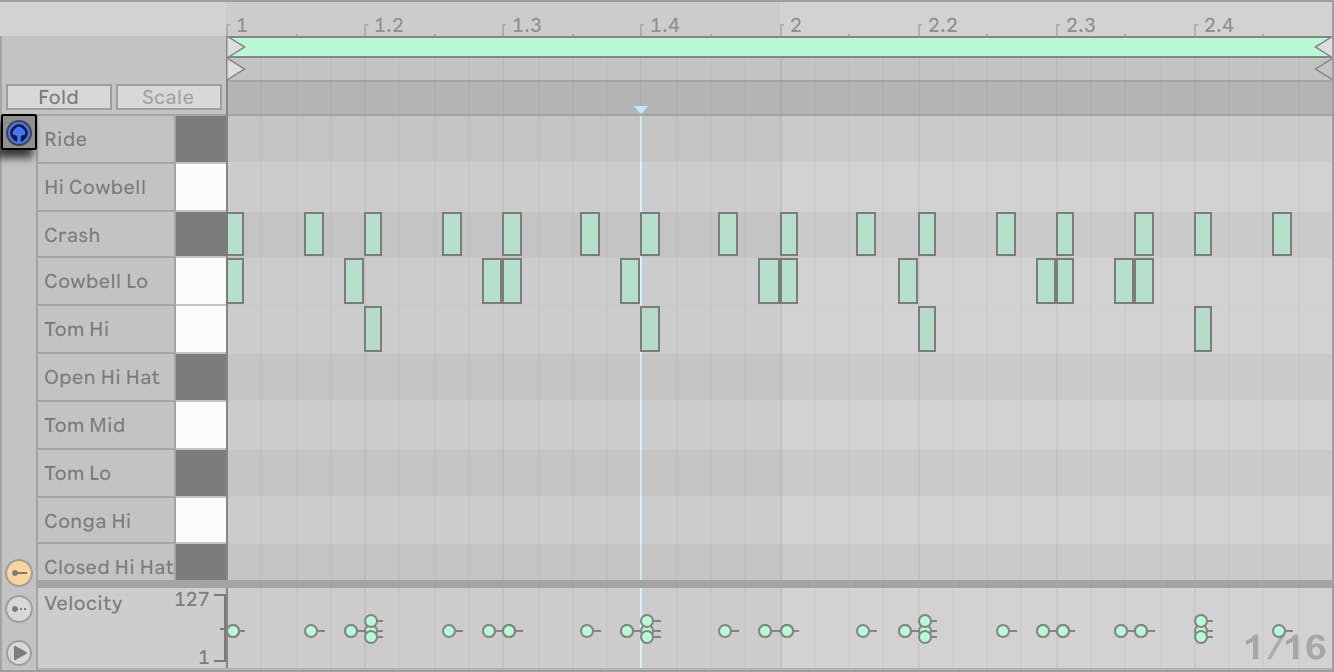Enable Fold mode
1334x672 pixels.
click(57, 97)
